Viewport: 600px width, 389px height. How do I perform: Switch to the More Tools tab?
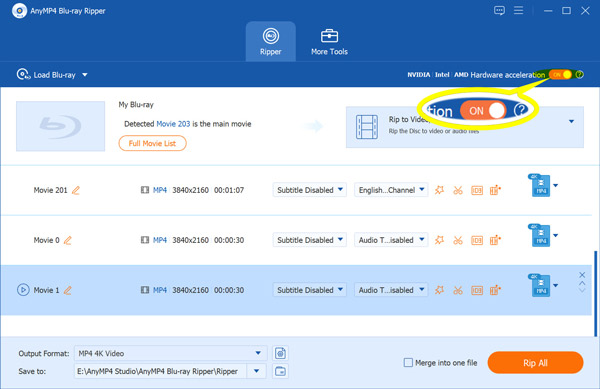[x=329, y=42]
